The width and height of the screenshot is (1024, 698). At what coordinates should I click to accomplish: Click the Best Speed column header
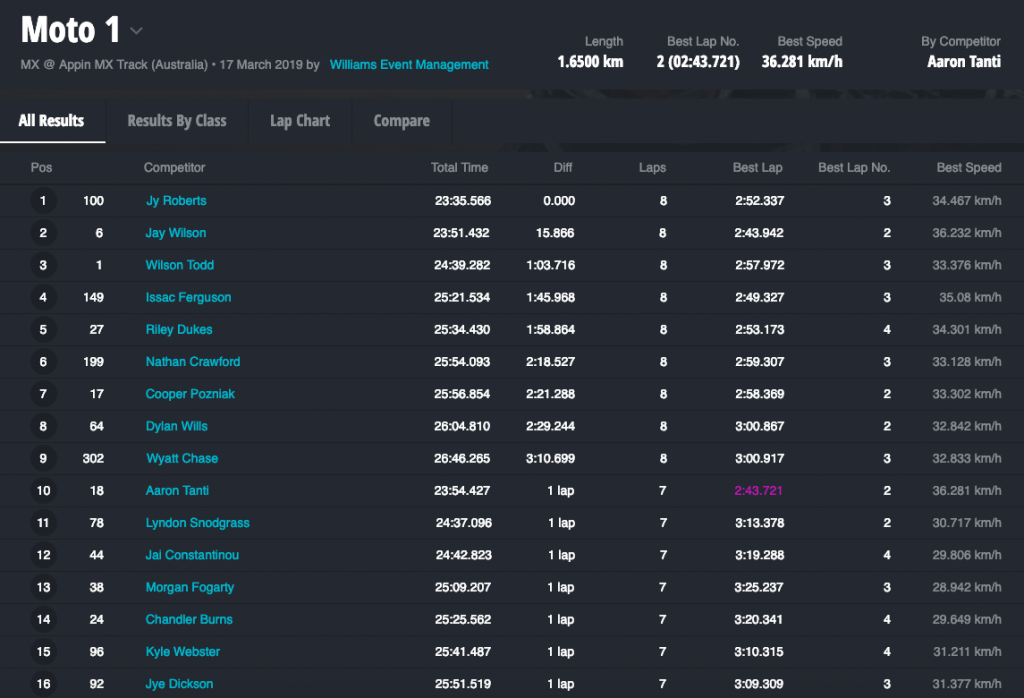[x=968, y=168]
